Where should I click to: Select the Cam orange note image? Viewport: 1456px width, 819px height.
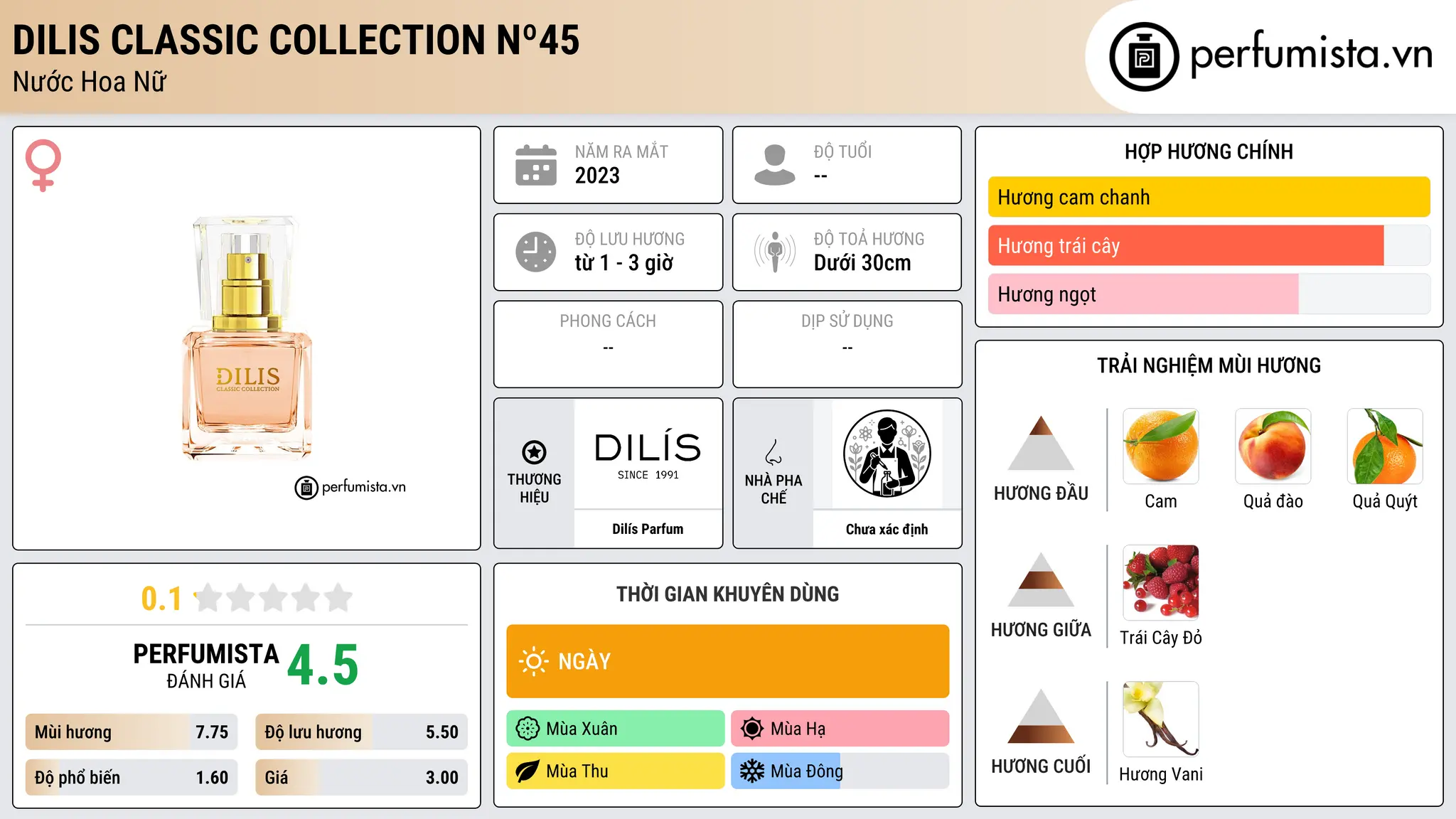click(x=1161, y=446)
